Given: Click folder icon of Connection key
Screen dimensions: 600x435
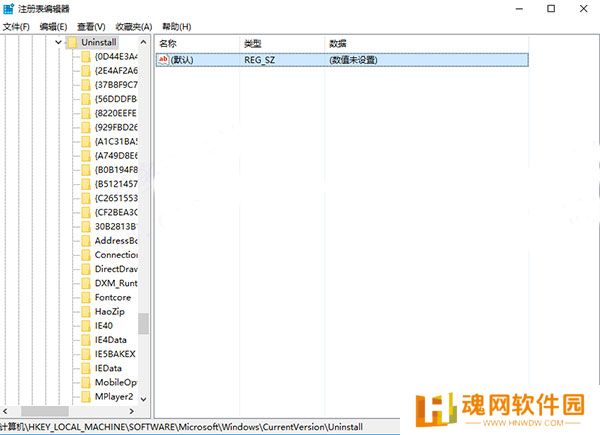Looking at the screenshot, I should [x=86, y=255].
